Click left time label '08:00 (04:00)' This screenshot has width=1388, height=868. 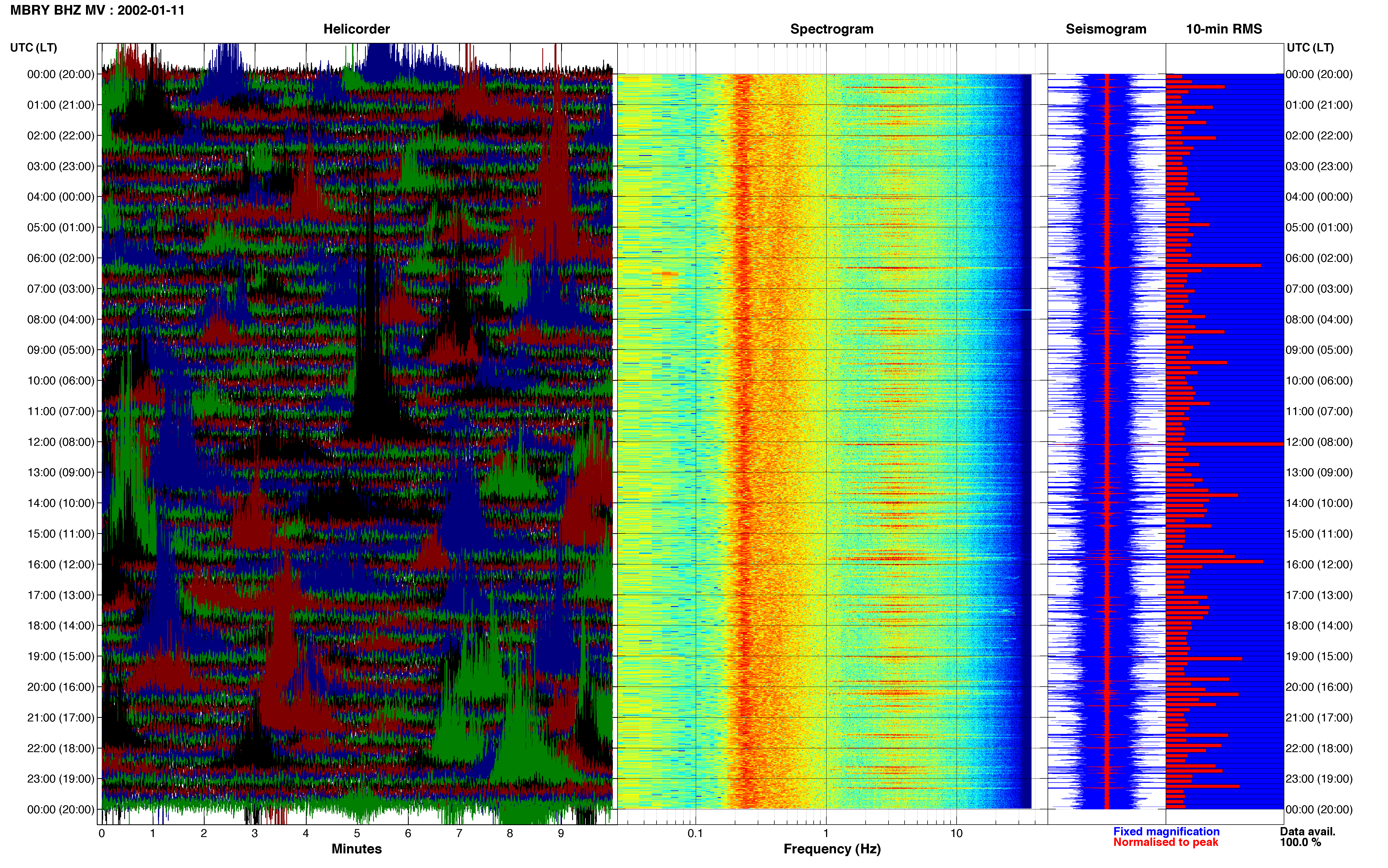[61, 319]
